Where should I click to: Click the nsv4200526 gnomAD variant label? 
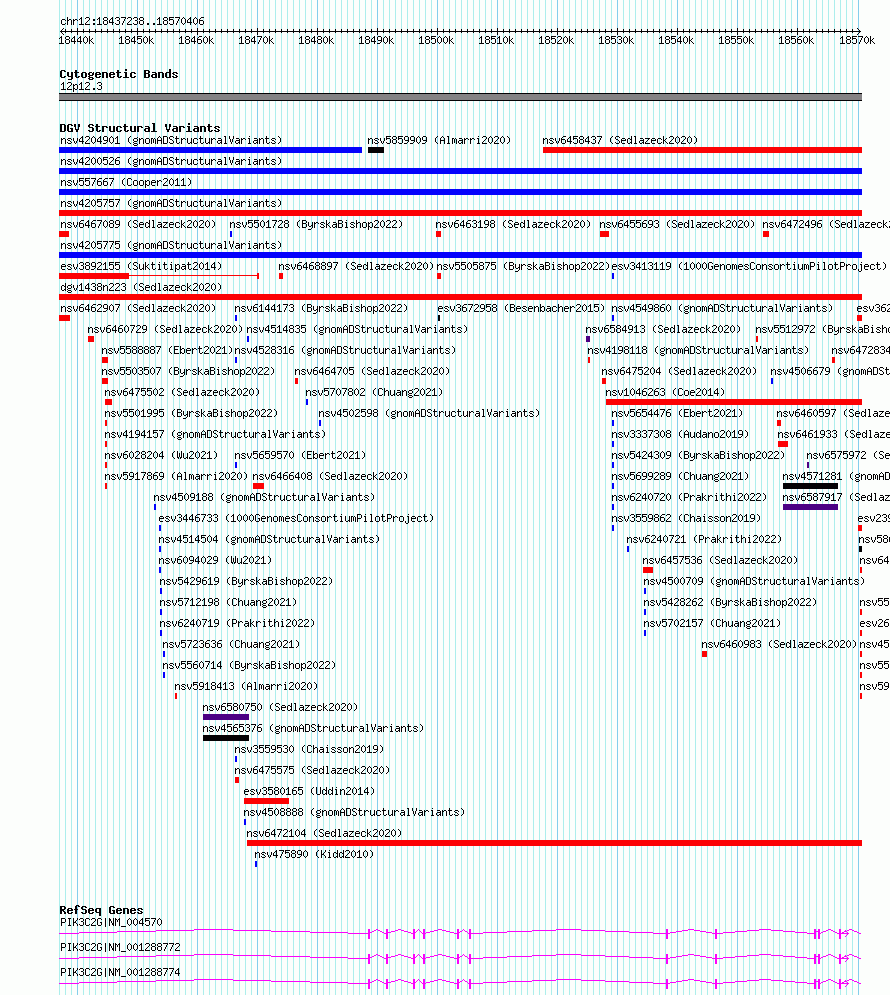coord(171,161)
